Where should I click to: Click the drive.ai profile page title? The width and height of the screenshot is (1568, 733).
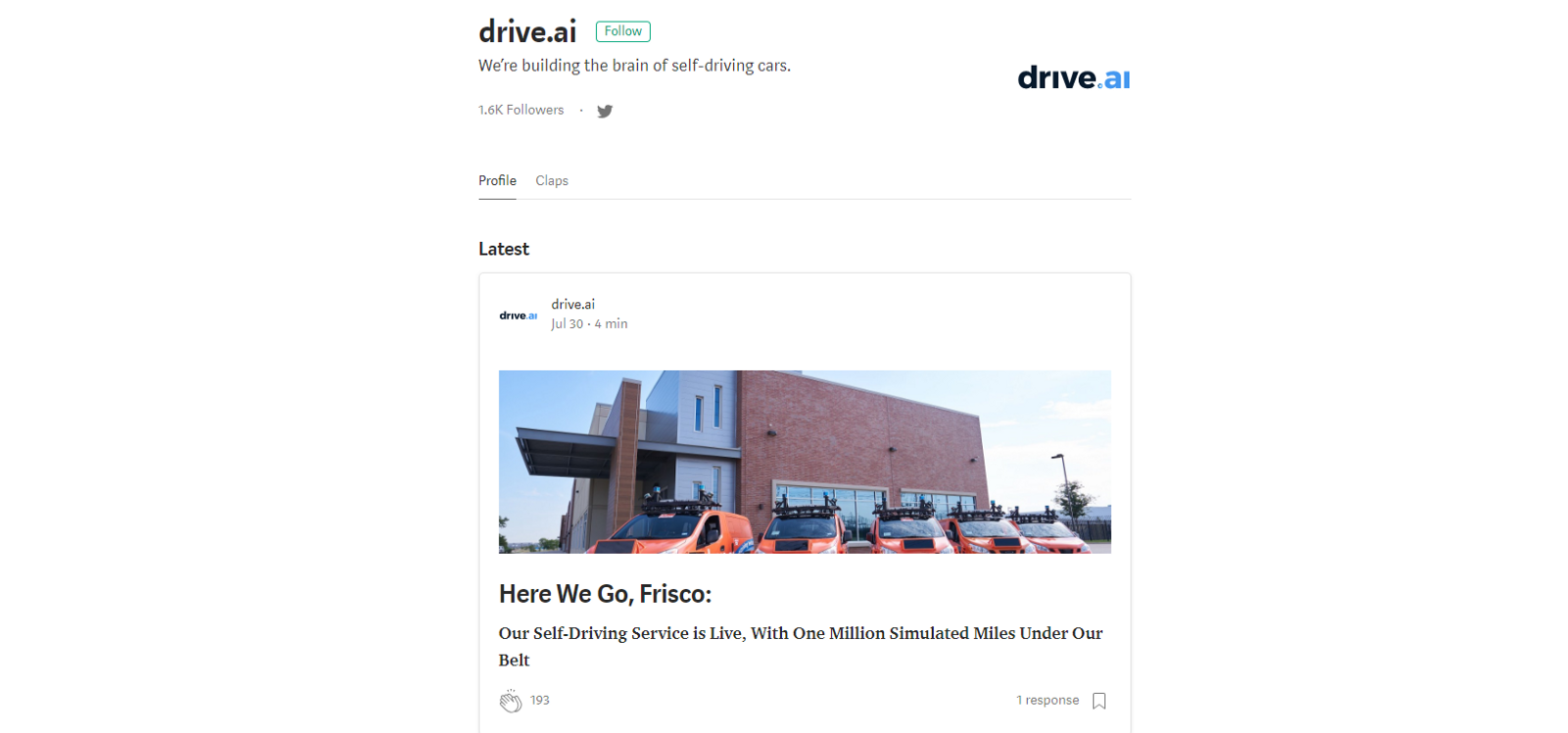point(527,31)
